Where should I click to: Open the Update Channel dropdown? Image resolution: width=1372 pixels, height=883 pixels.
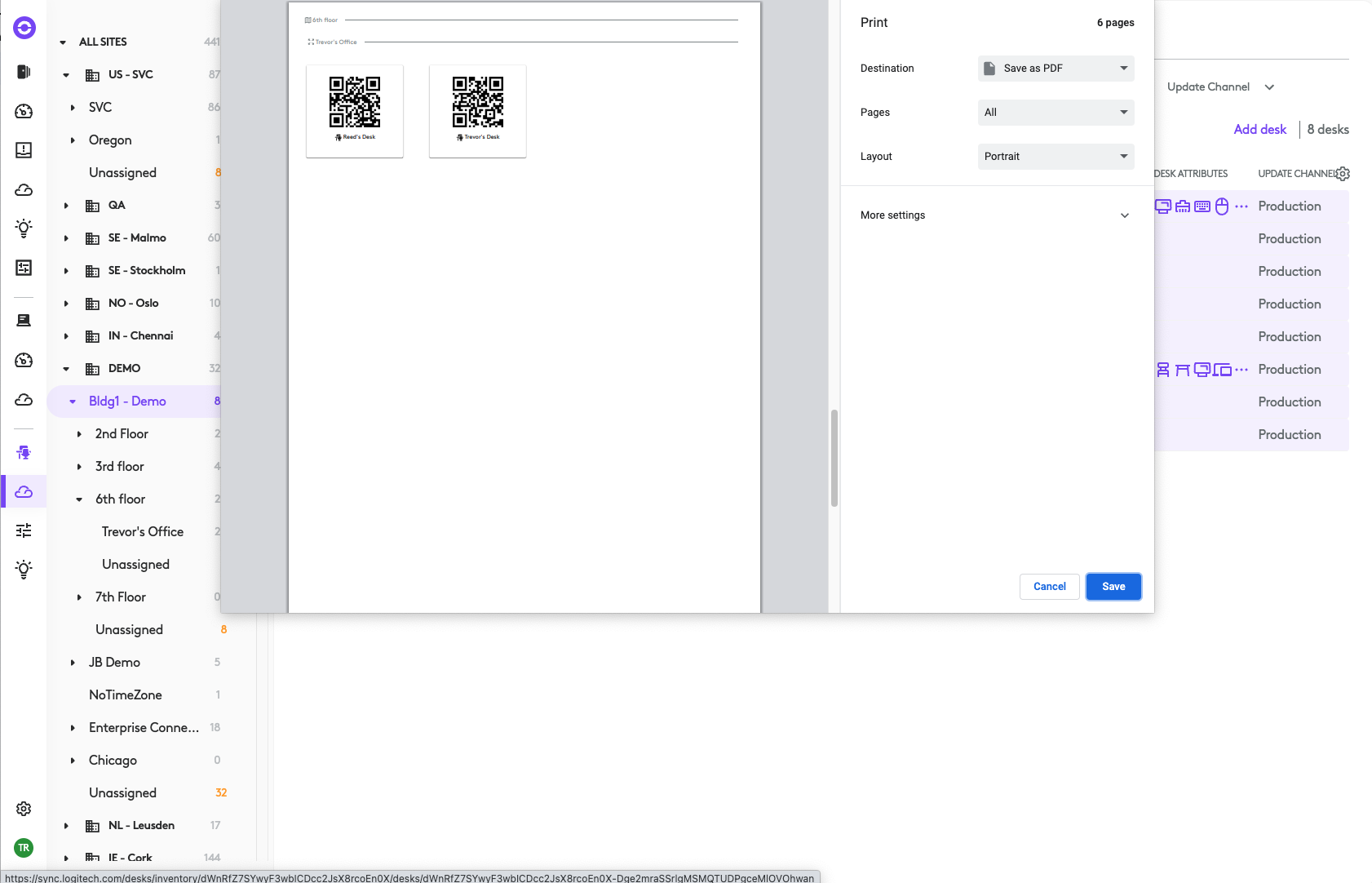pos(1220,87)
